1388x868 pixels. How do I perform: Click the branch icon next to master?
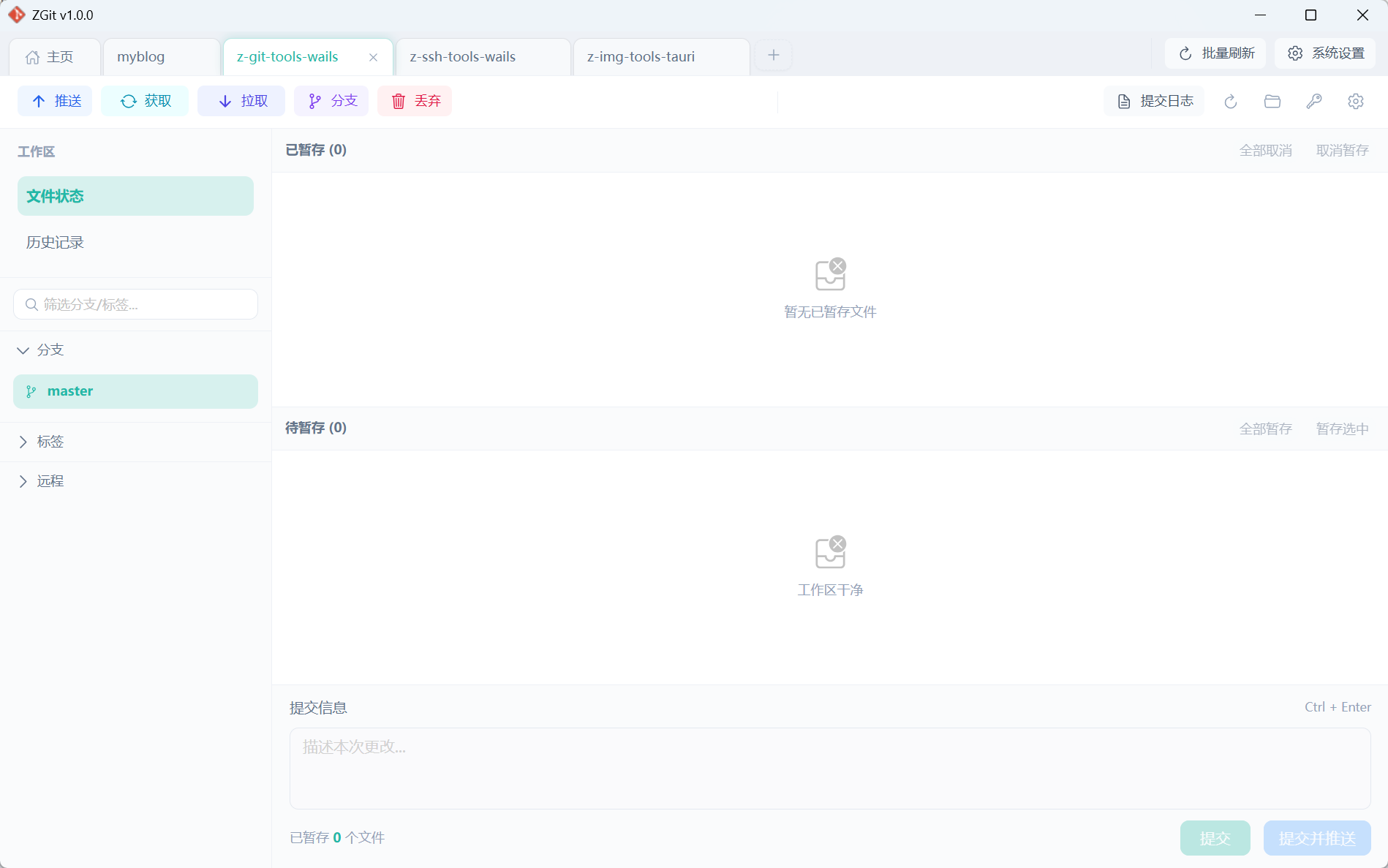tap(31, 392)
